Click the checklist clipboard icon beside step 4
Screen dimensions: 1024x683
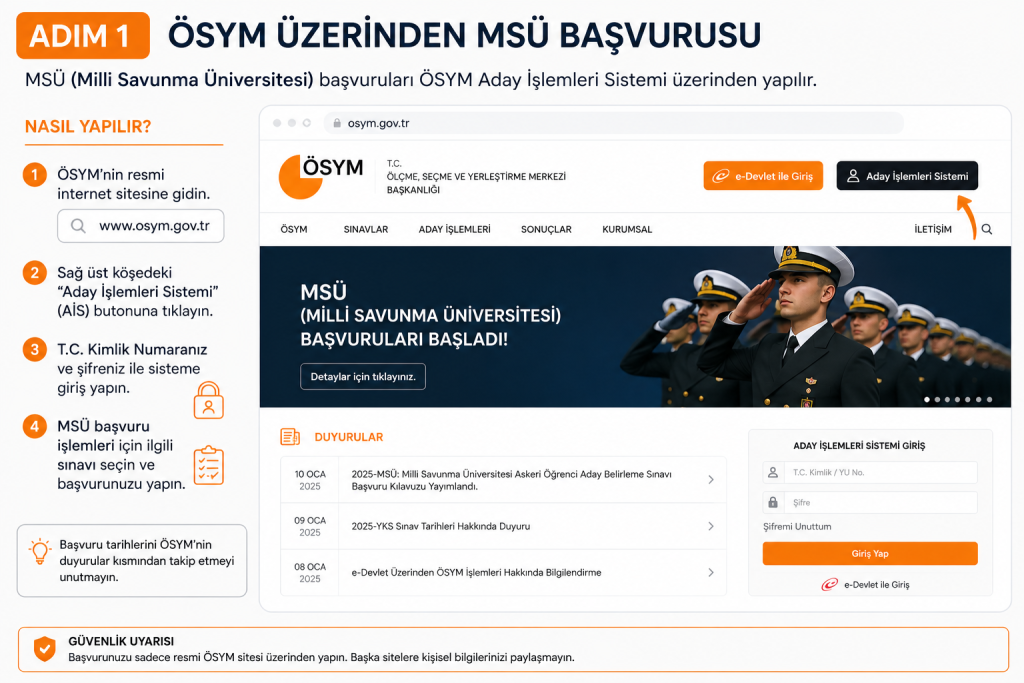[209, 466]
